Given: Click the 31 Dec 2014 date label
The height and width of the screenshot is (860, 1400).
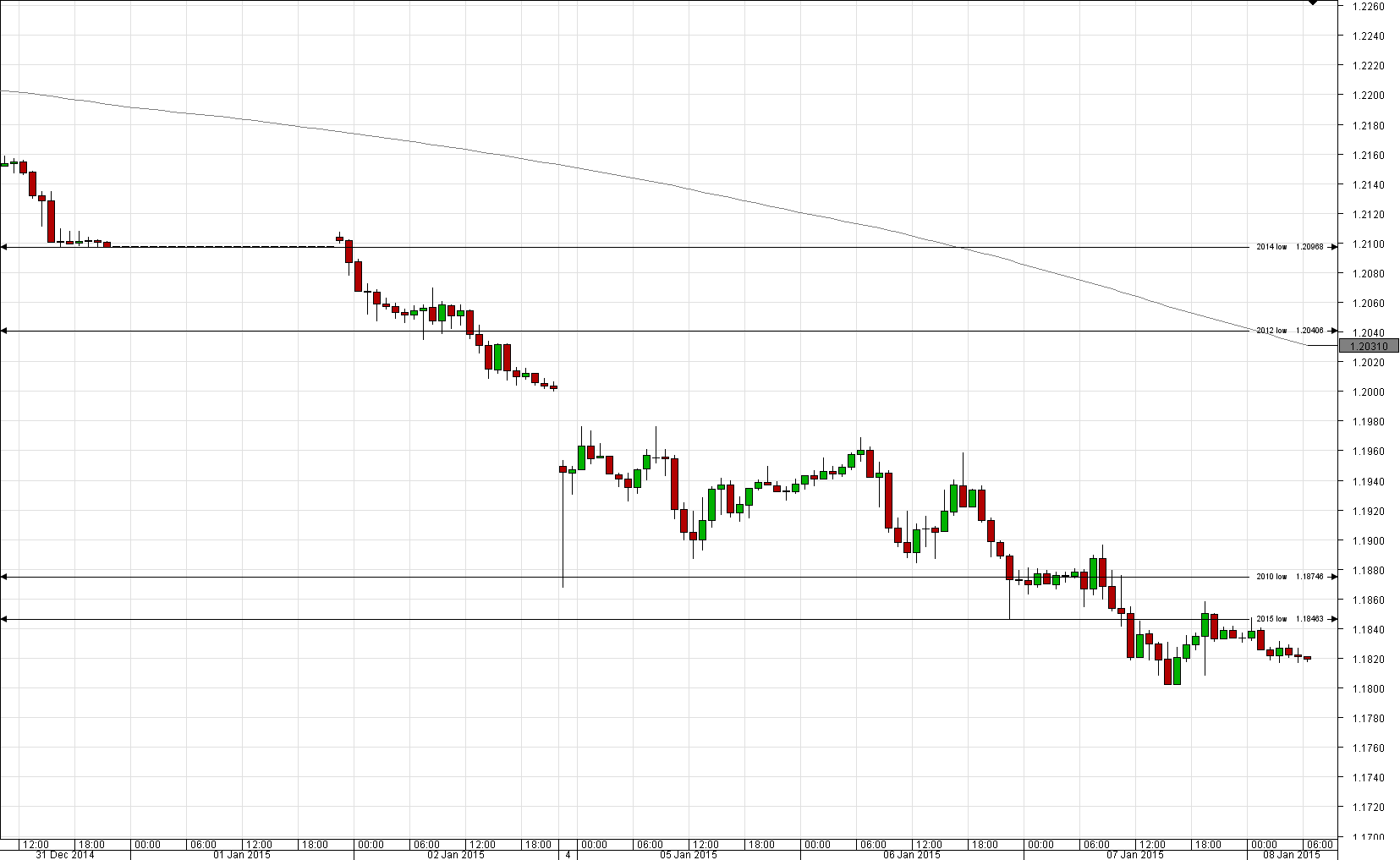Looking at the screenshot, I should (65, 854).
